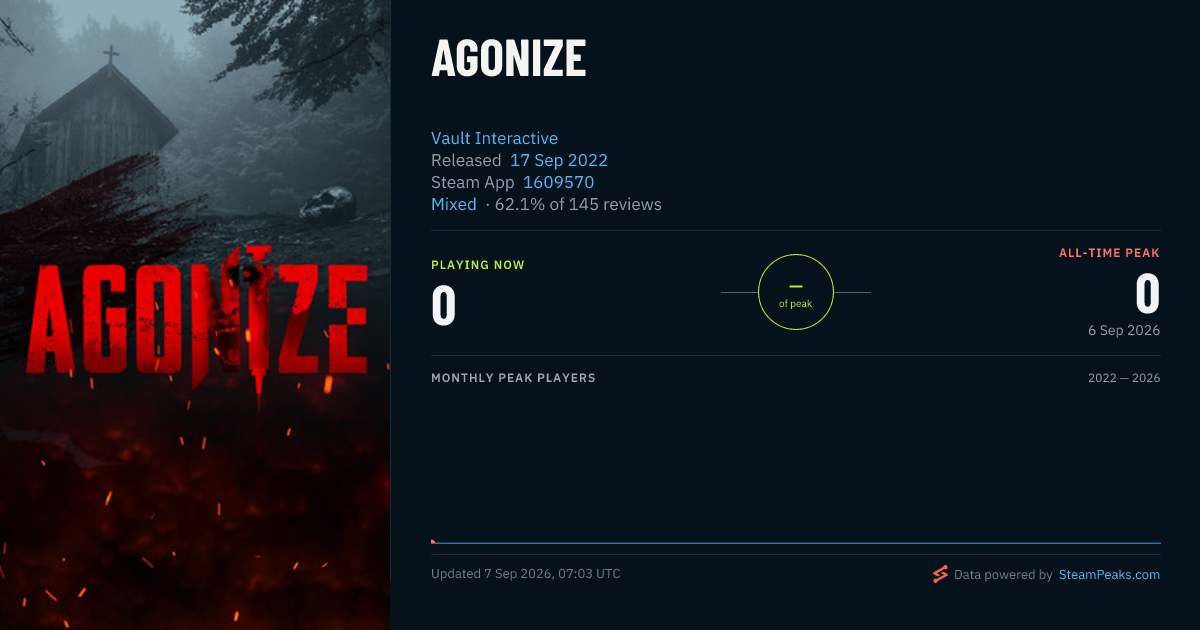Click the 6 Sep 2026 peak date
The image size is (1200, 630).
[x=1124, y=330]
